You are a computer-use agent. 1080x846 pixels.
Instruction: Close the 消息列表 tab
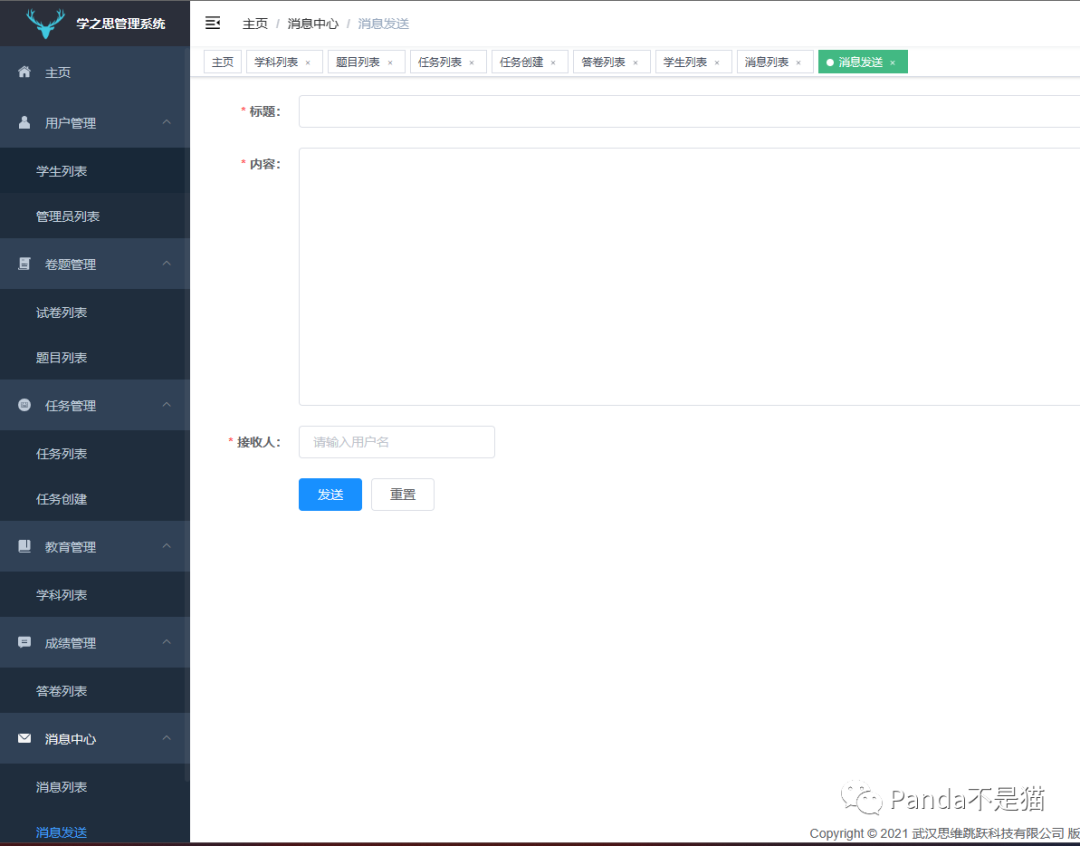tap(799, 63)
